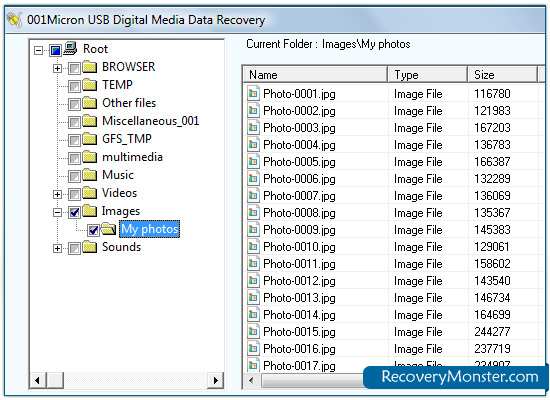
Task: Click the tree panel left scroll arrow
Action: pyautogui.click(x=38, y=380)
